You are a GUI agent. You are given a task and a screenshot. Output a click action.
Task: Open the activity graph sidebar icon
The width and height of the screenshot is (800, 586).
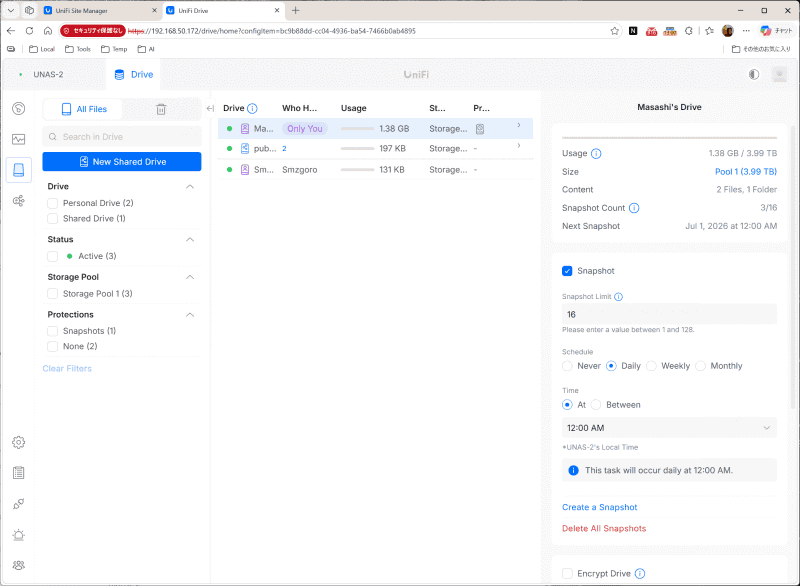pyautogui.click(x=19, y=139)
